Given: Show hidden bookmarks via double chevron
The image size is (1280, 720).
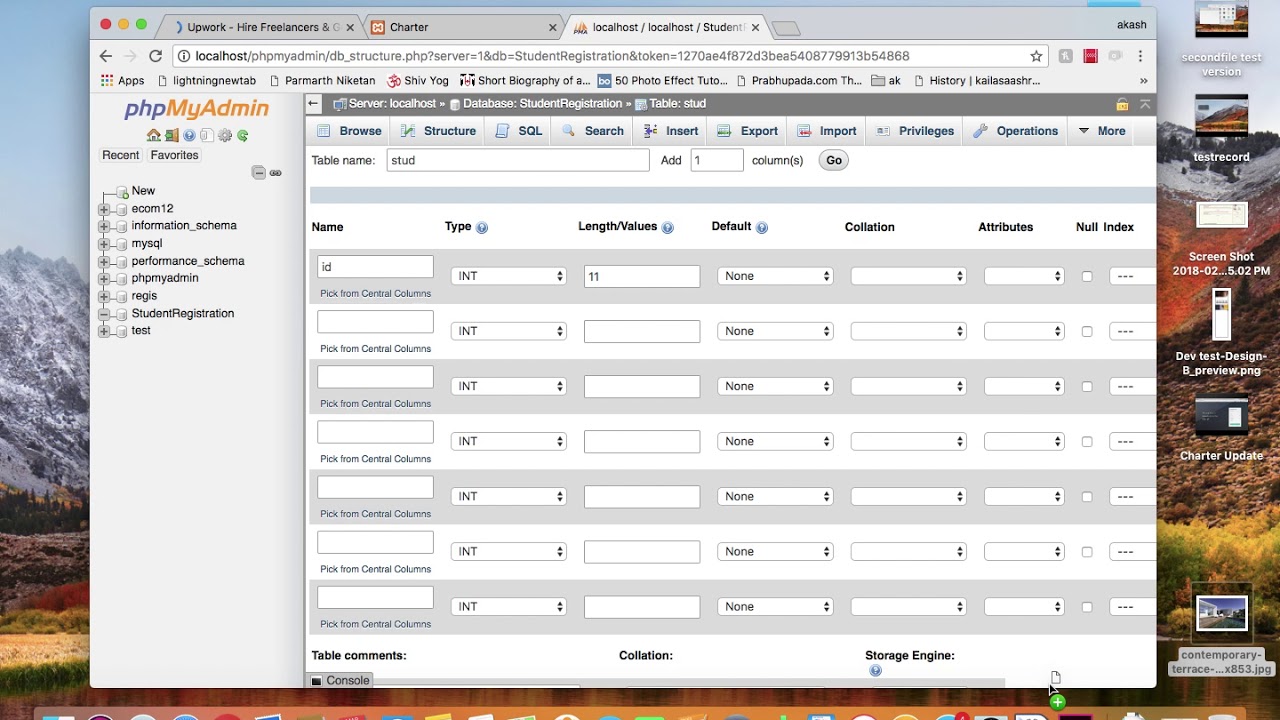Looking at the screenshot, I should [x=1143, y=81].
